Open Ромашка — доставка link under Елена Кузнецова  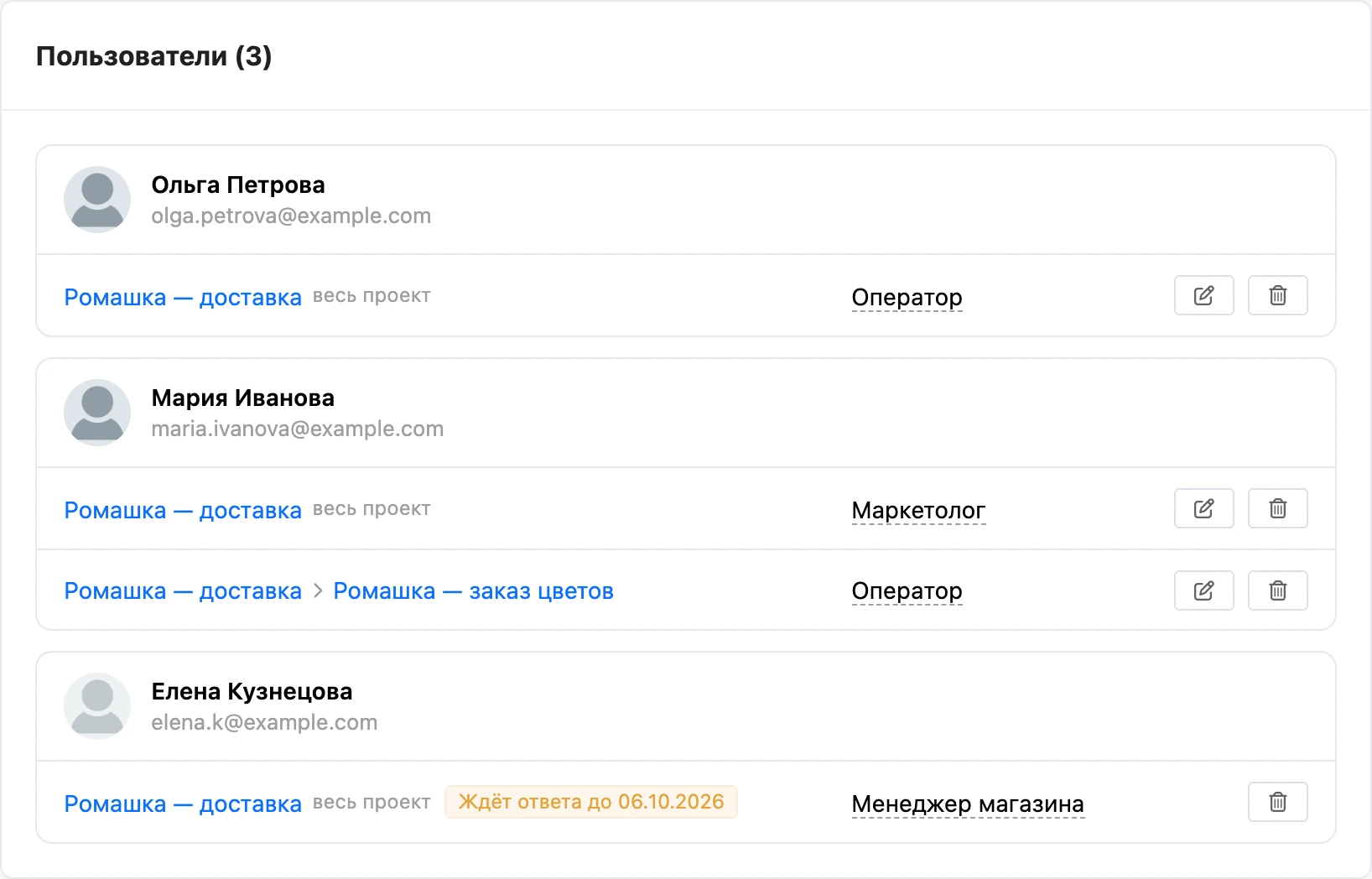click(183, 804)
